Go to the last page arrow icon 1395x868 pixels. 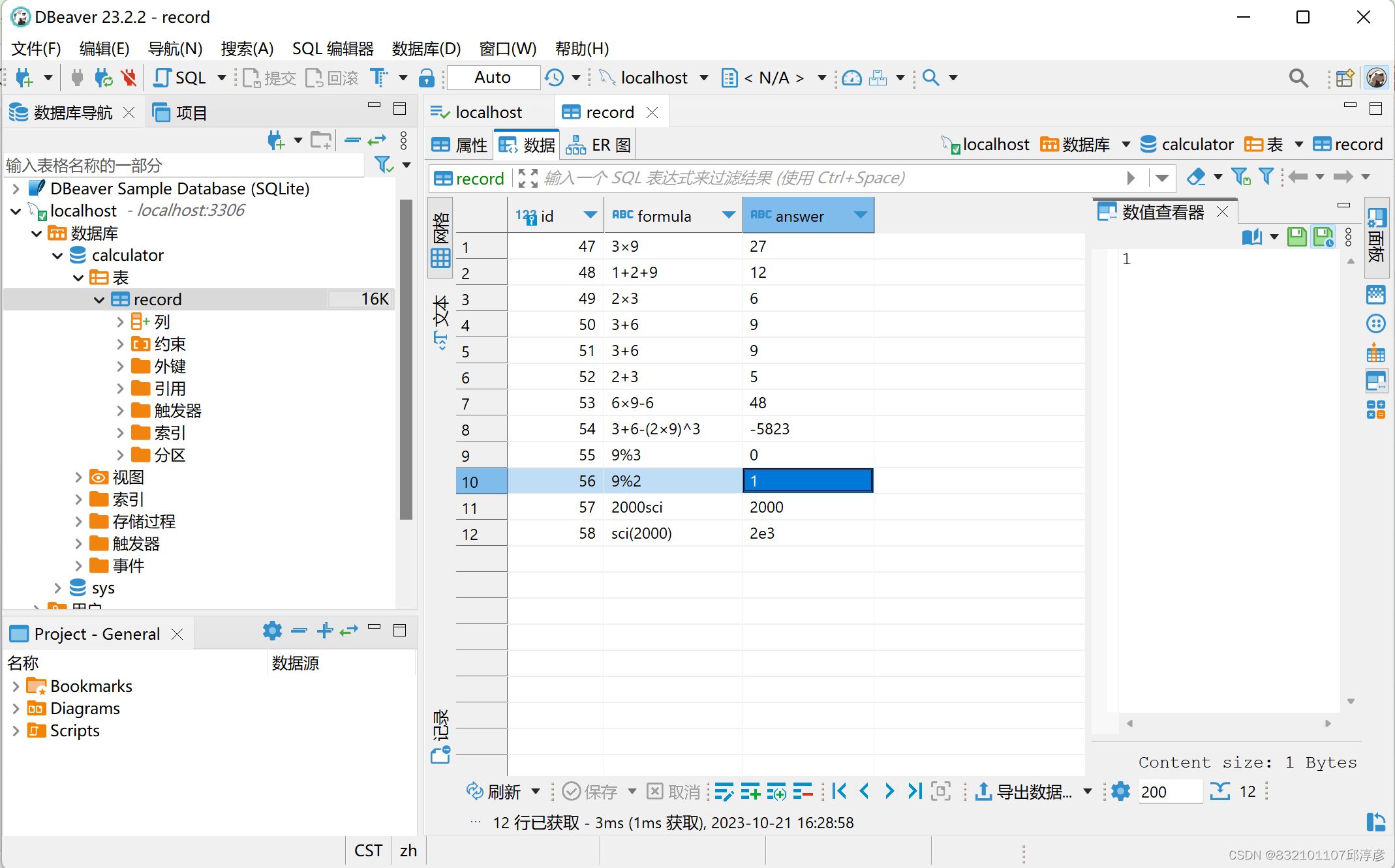[x=915, y=792]
